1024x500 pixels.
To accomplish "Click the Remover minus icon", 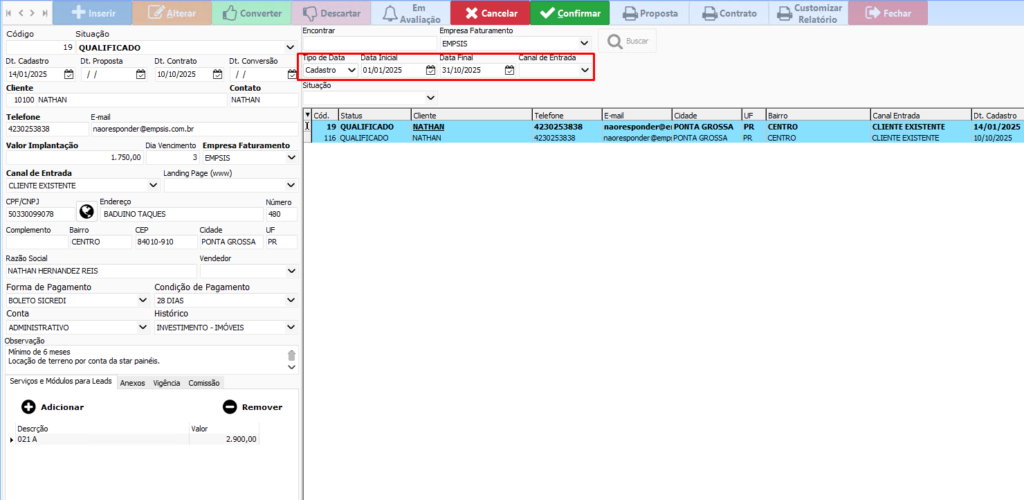I will coord(229,407).
